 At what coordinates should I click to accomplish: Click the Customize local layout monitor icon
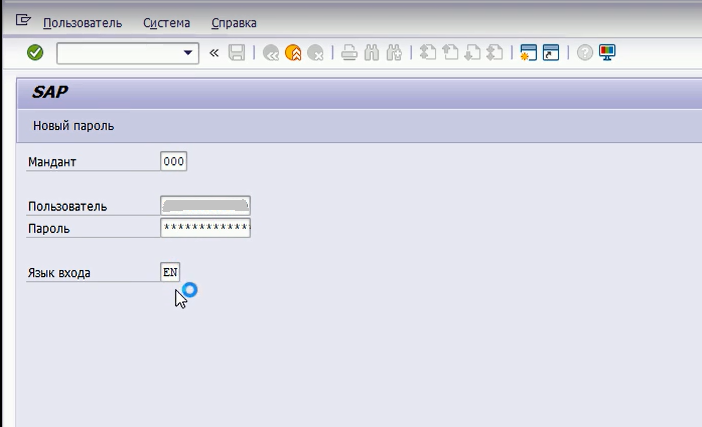click(607, 53)
